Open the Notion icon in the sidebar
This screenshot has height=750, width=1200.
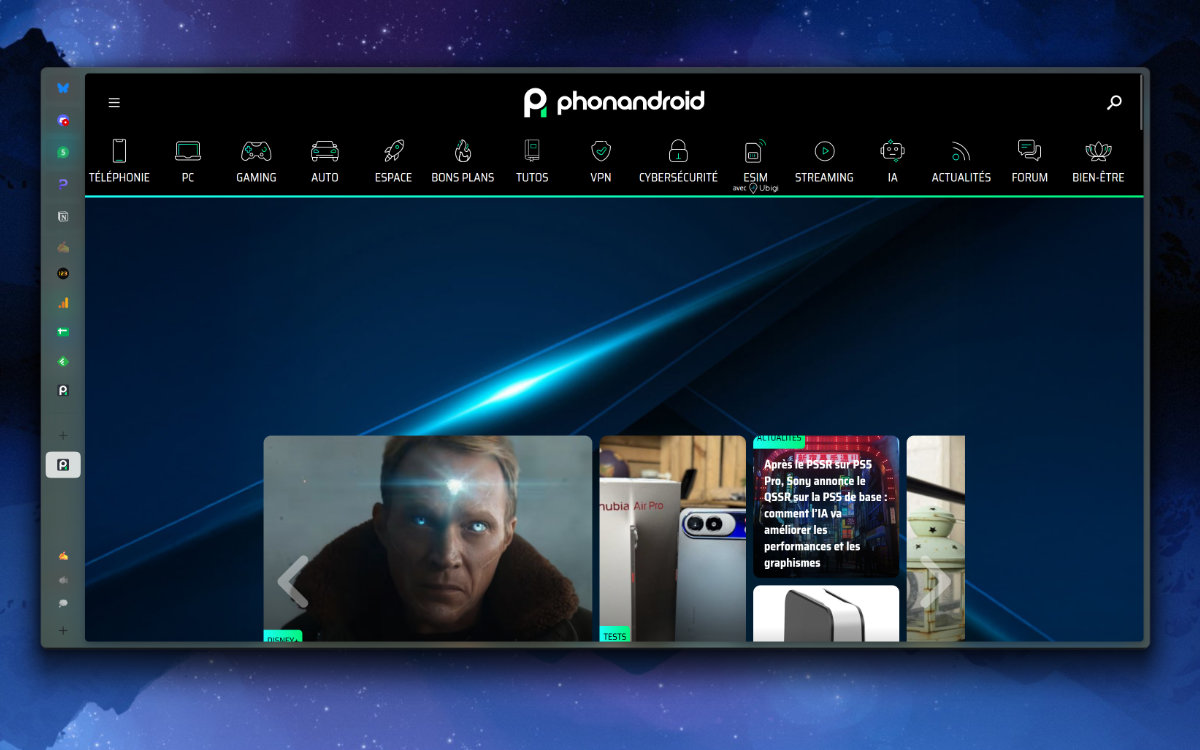(x=63, y=216)
